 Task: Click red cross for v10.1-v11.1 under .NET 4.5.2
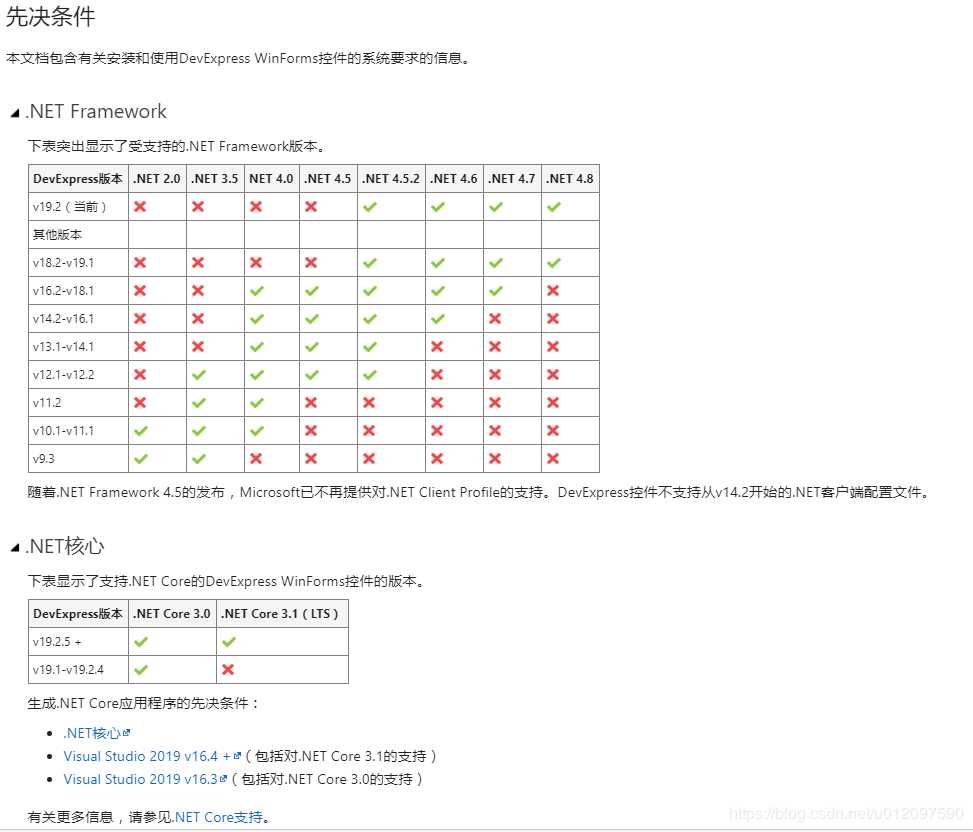click(x=369, y=431)
